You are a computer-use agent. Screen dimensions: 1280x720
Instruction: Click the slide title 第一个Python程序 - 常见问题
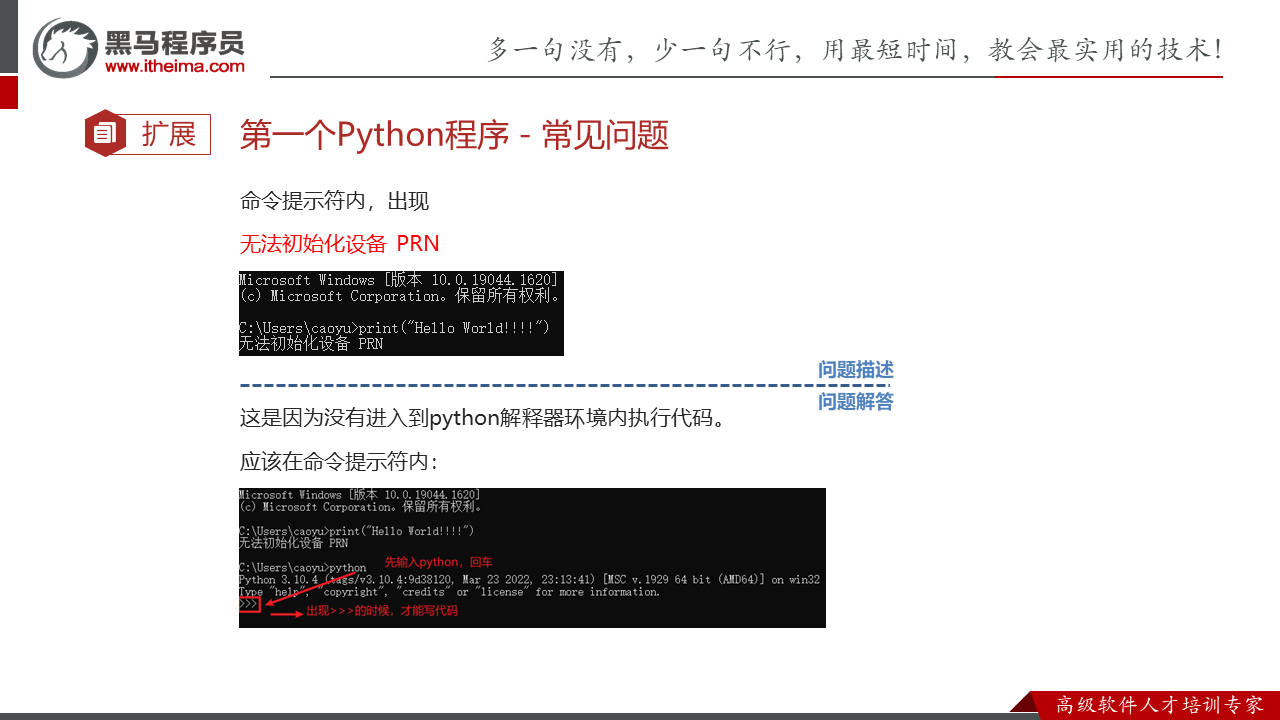tap(454, 135)
